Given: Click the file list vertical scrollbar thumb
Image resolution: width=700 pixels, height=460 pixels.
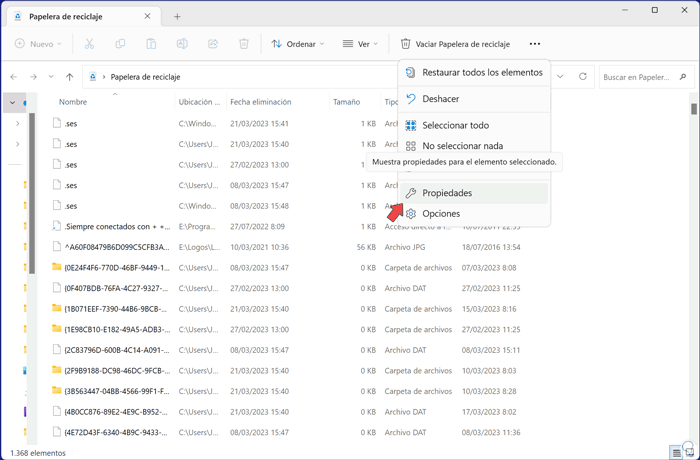Looking at the screenshot, I should point(694,109).
